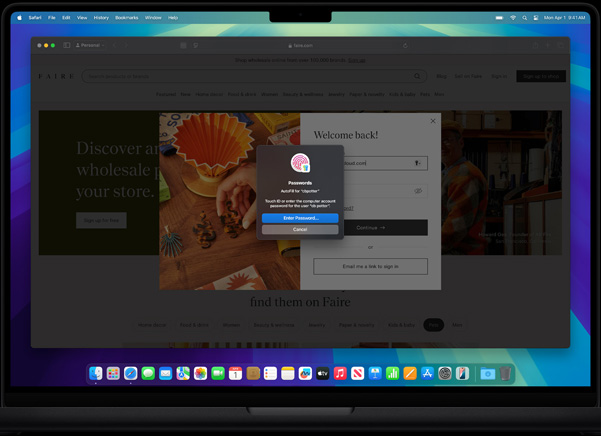
Task: Click the FAIRE logo
Action: pyautogui.click(x=56, y=76)
